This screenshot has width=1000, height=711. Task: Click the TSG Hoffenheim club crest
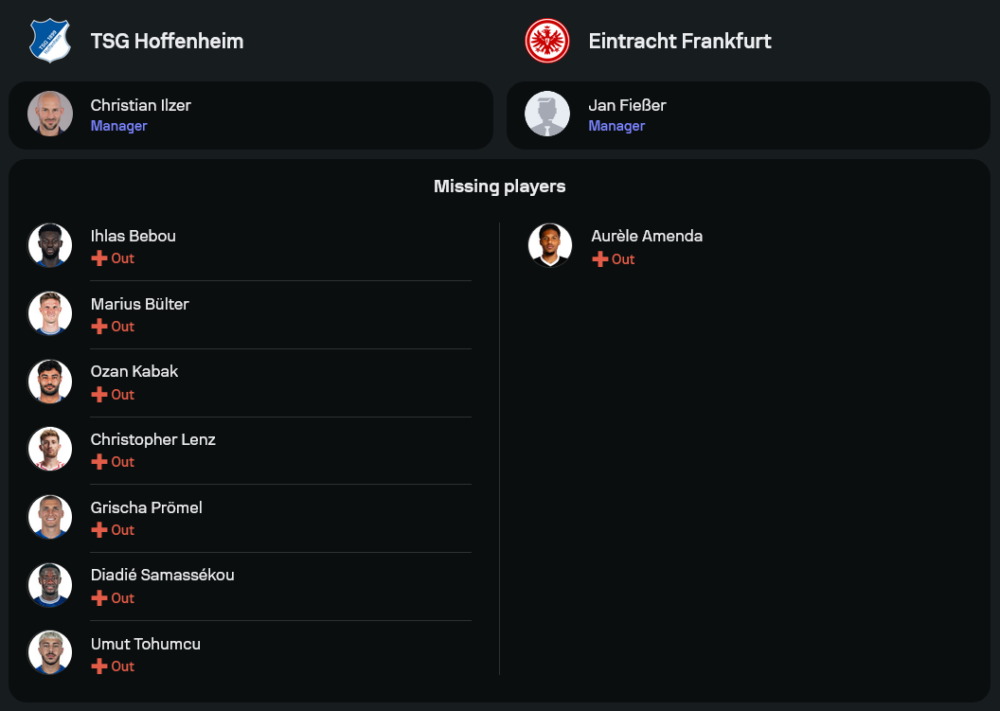coord(49,41)
